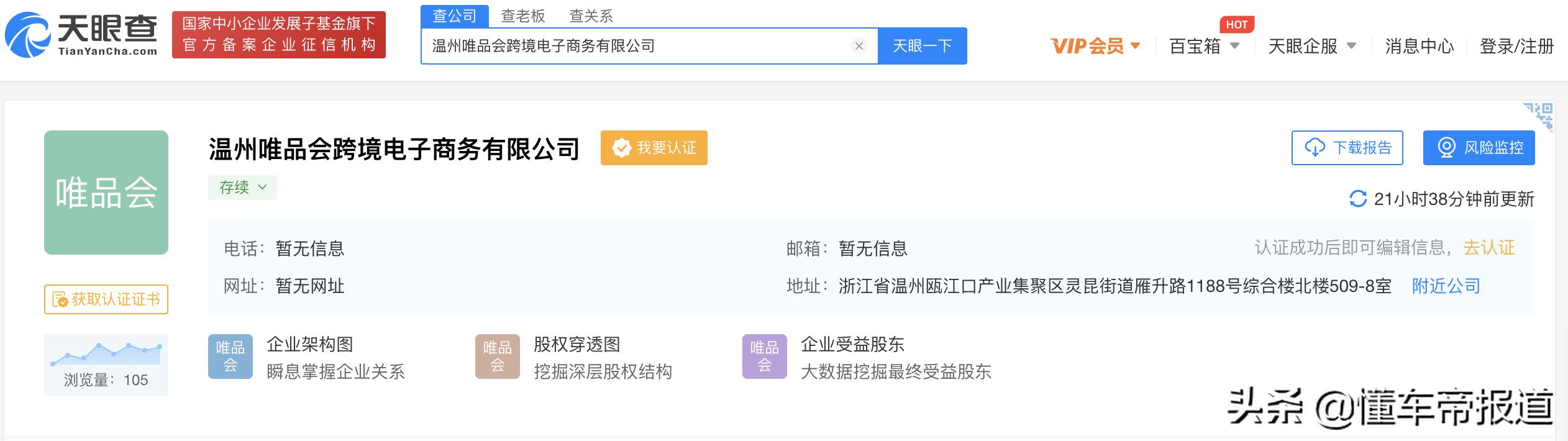Click the 风险监控 button

point(1479,148)
